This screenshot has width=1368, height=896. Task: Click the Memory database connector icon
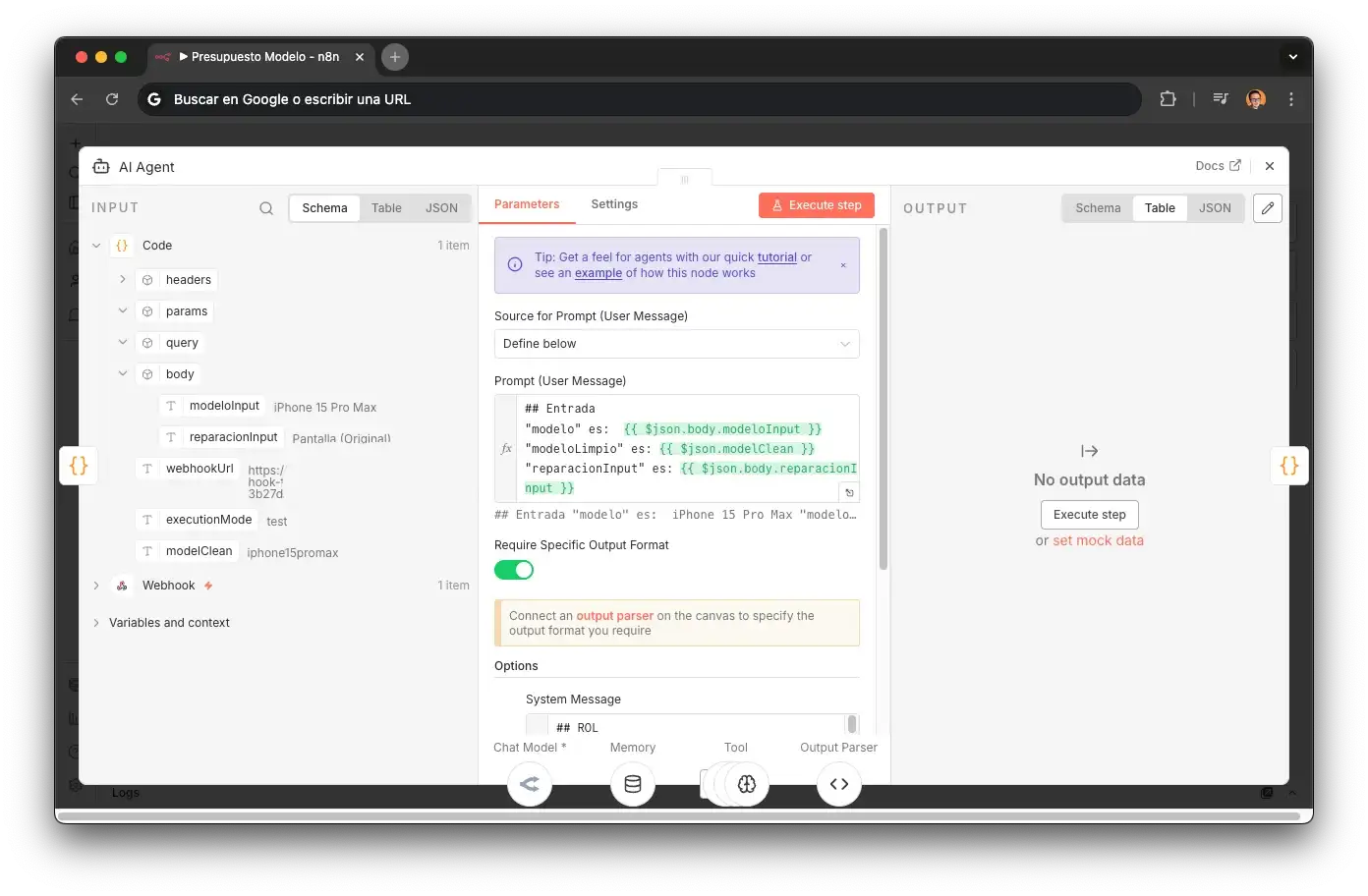pyautogui.click(x=632, y=784)
